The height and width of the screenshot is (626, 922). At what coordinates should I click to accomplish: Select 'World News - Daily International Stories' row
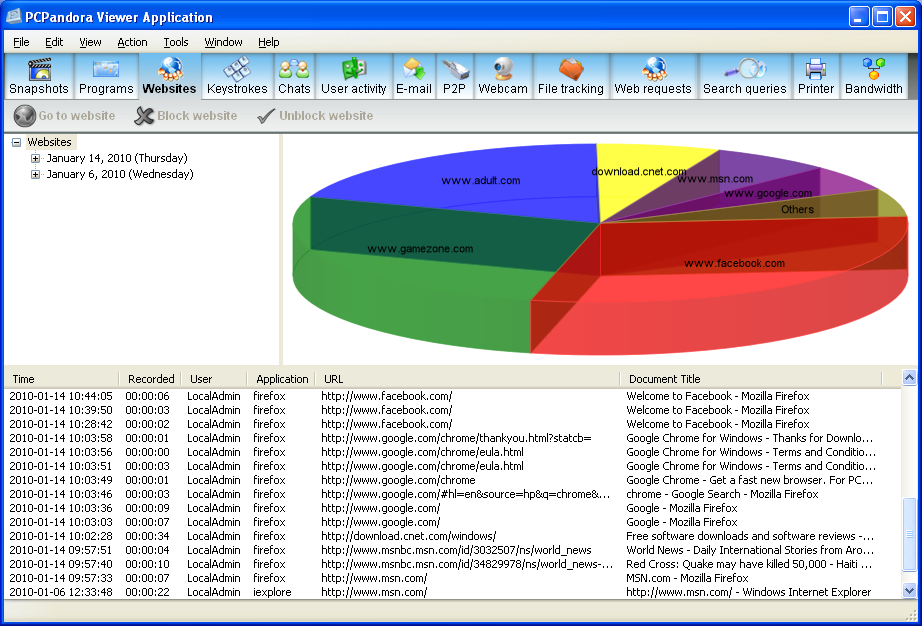click(x=453, y=550)
